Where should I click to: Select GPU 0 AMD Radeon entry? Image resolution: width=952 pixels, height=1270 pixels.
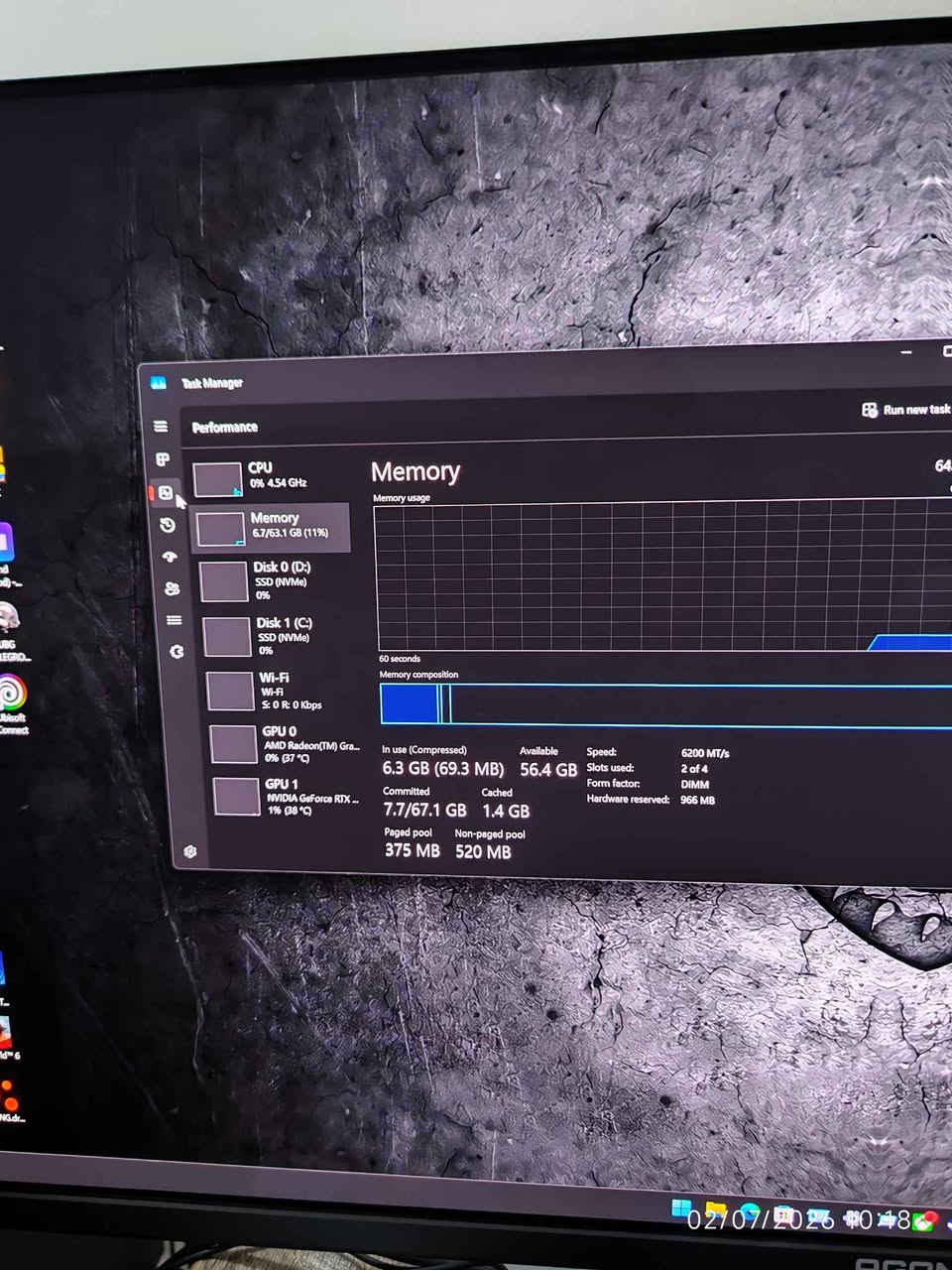pyautogui.click(x=283, y=742)
